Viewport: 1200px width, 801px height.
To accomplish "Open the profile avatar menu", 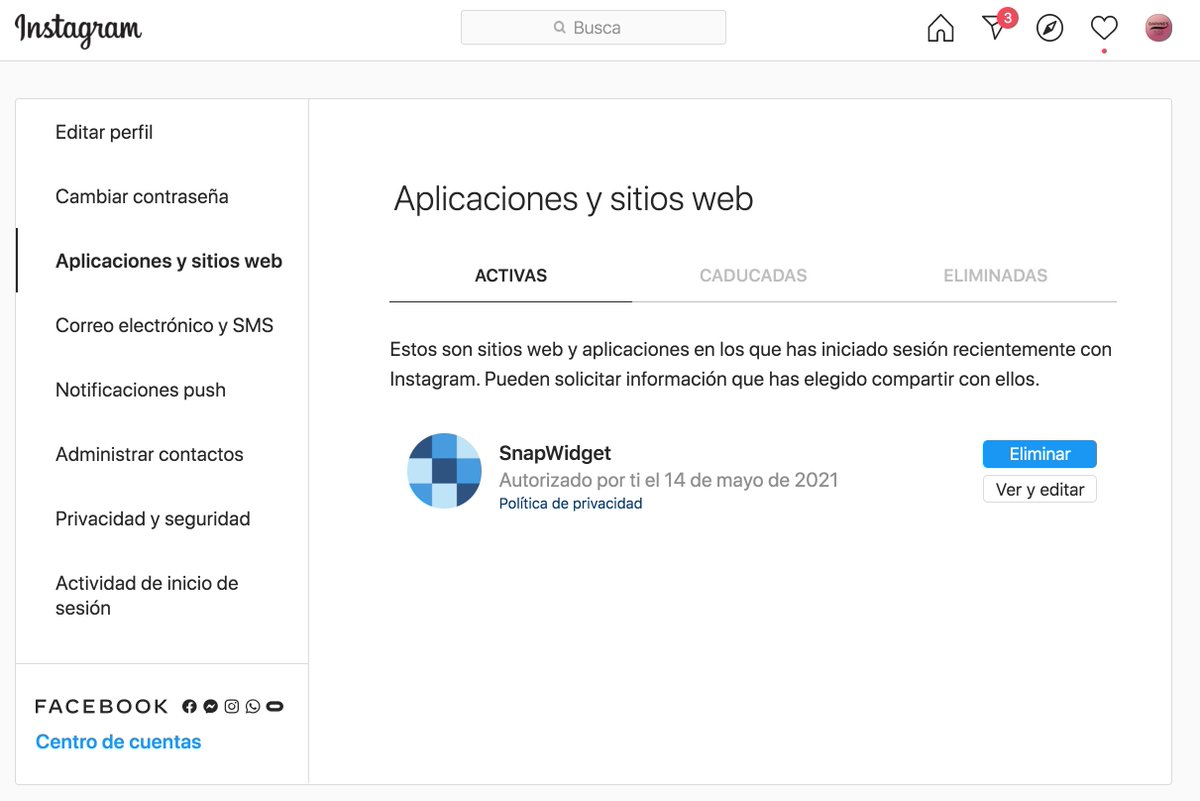I will click(x=1158, y=28).
